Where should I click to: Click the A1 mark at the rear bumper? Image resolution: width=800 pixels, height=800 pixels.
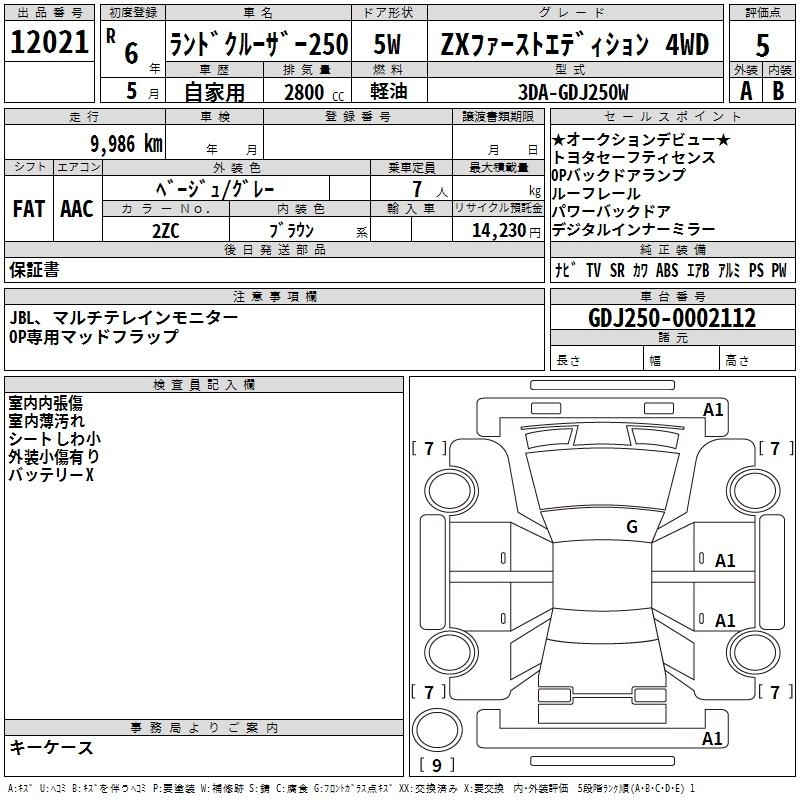pos(713,739)
